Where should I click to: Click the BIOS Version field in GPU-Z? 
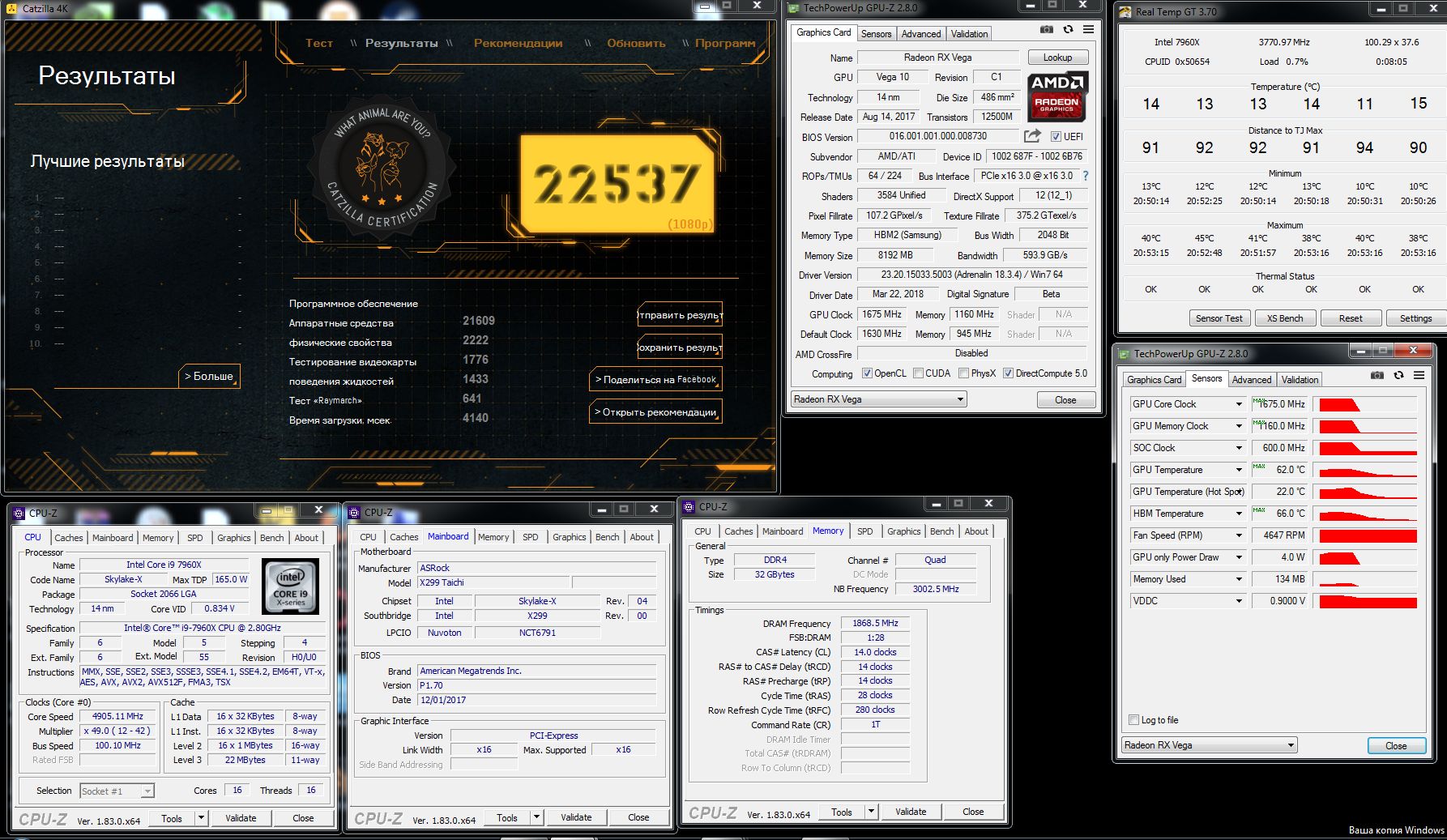(x=937, y=136)
